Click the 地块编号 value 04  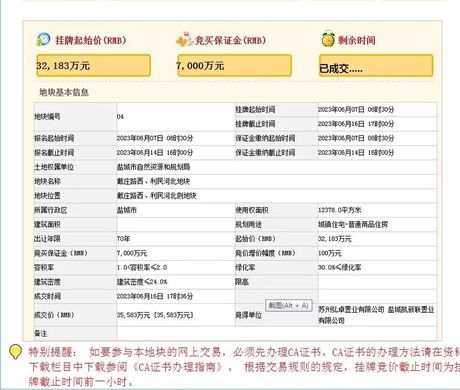tap(120, 117)
